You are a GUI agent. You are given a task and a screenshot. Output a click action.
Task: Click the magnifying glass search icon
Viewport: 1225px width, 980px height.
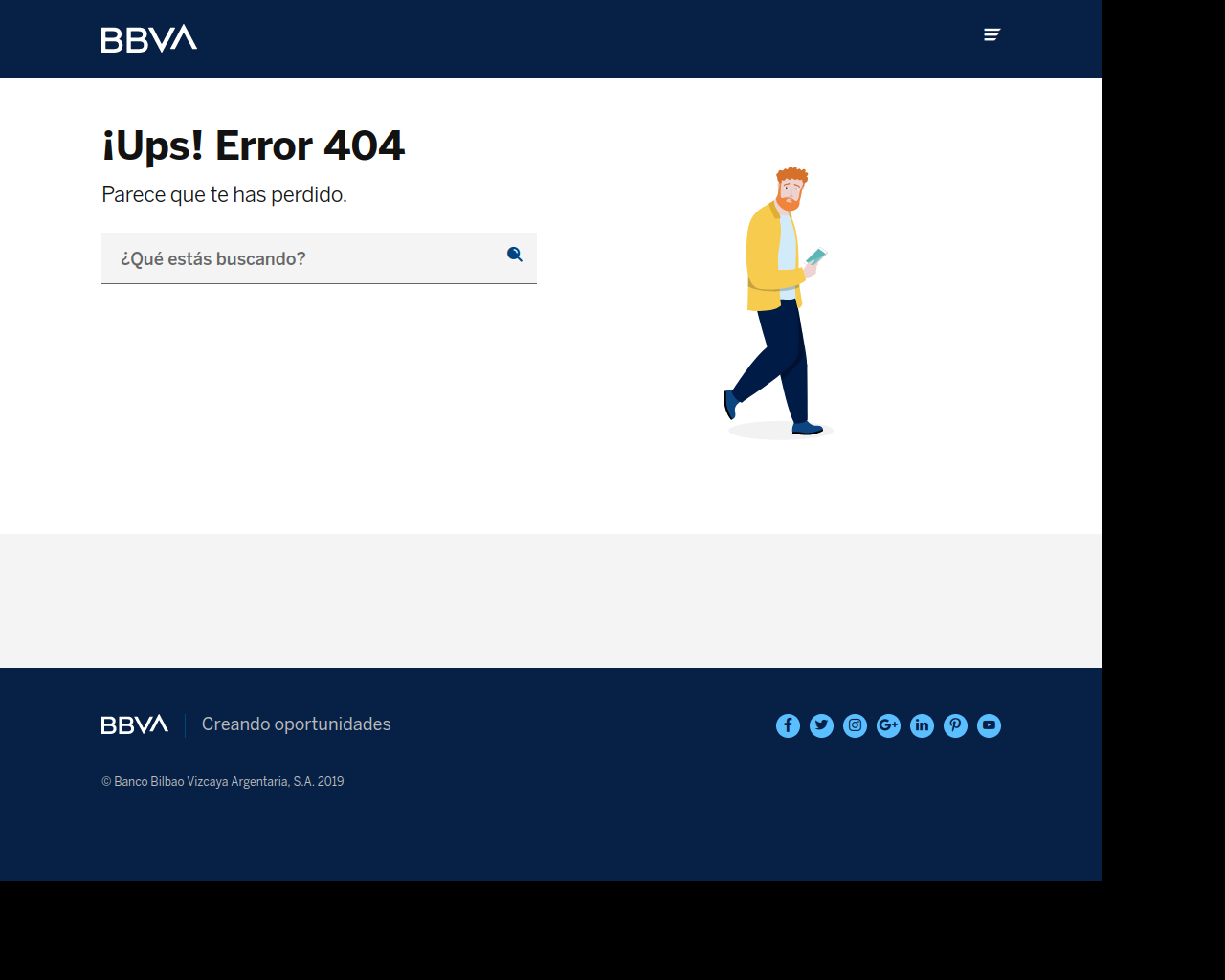click(x=515, y=255)
